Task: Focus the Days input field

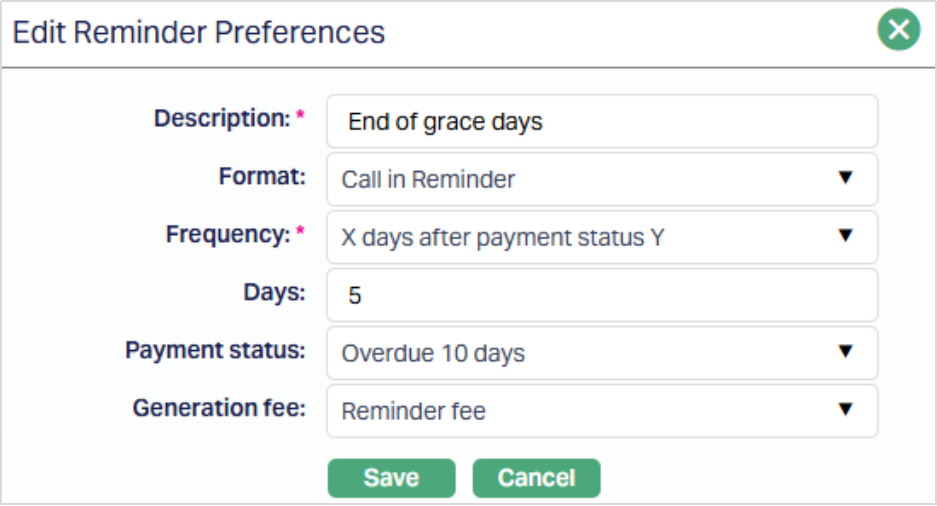Action: click(x=602, y=295)
